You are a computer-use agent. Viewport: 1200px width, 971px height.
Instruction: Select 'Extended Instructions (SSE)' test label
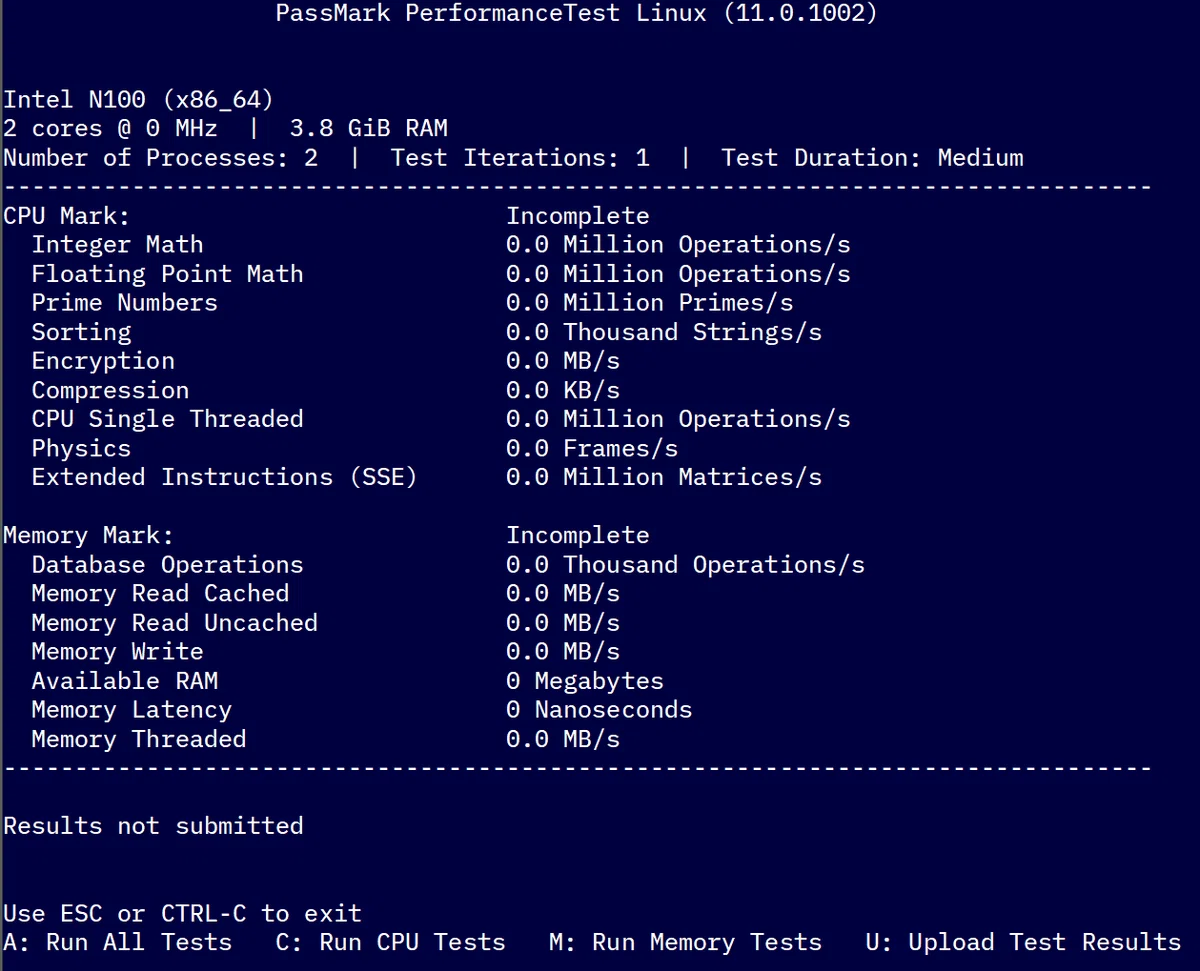224,477
